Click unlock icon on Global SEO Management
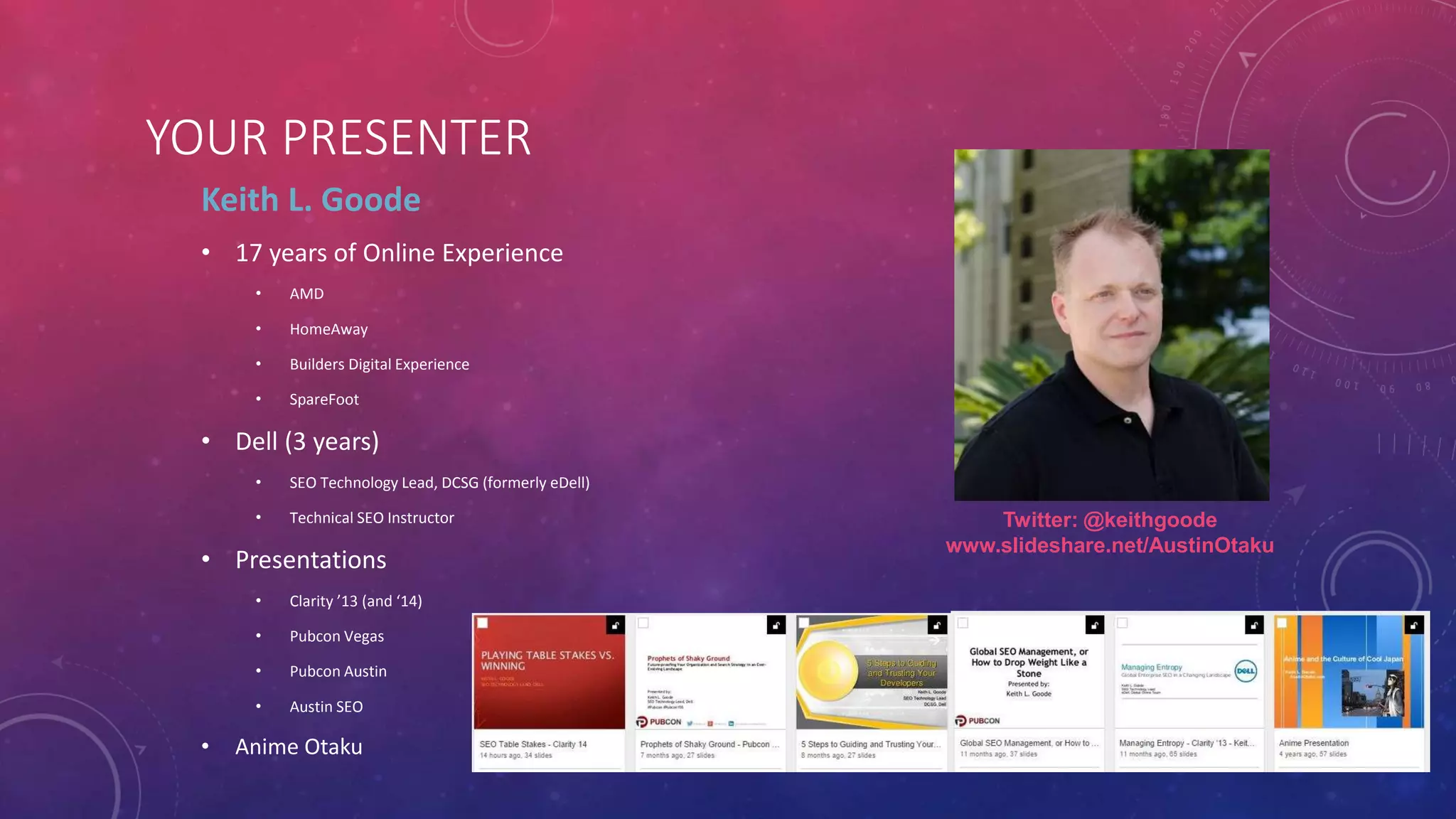The image size is (1456, 819). pyautogui.click(x=1094, y=625)
